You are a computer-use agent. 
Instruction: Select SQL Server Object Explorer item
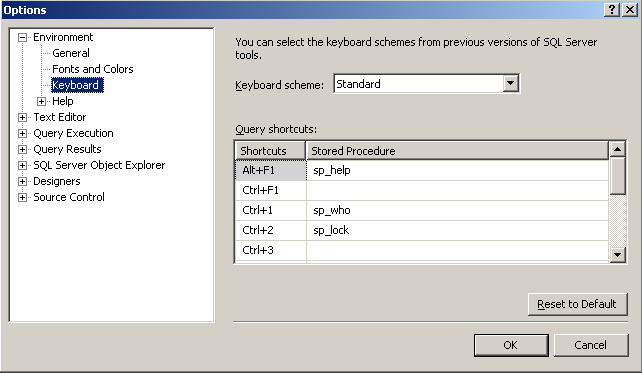[99, 165]
